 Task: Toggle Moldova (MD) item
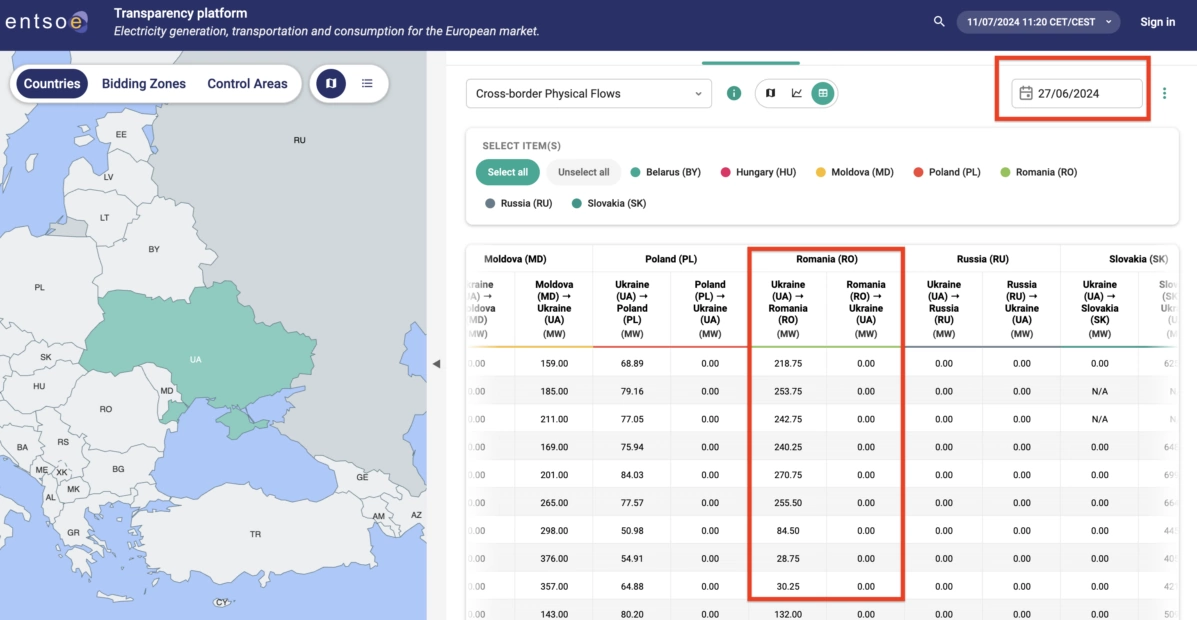pyautogui.click(x=854, y=173)
